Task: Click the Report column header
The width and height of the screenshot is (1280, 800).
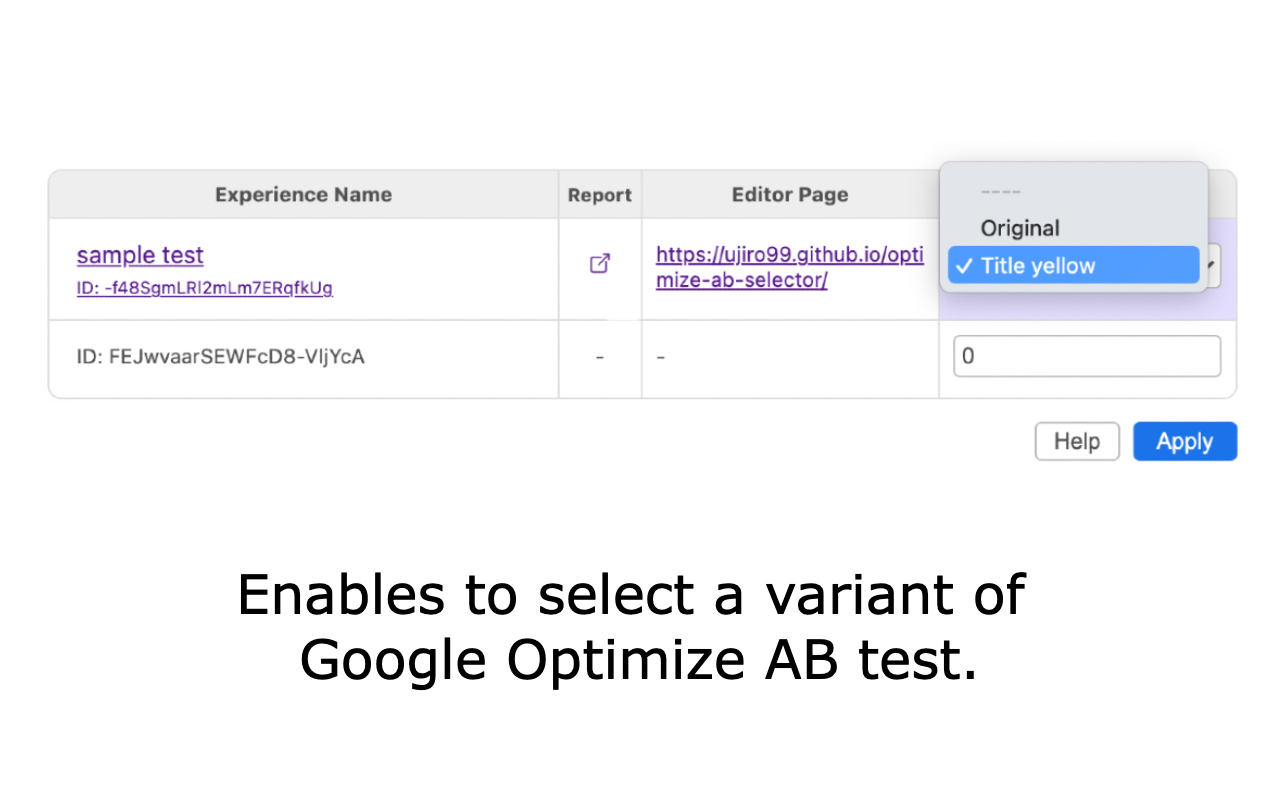Action: (599, 194)
